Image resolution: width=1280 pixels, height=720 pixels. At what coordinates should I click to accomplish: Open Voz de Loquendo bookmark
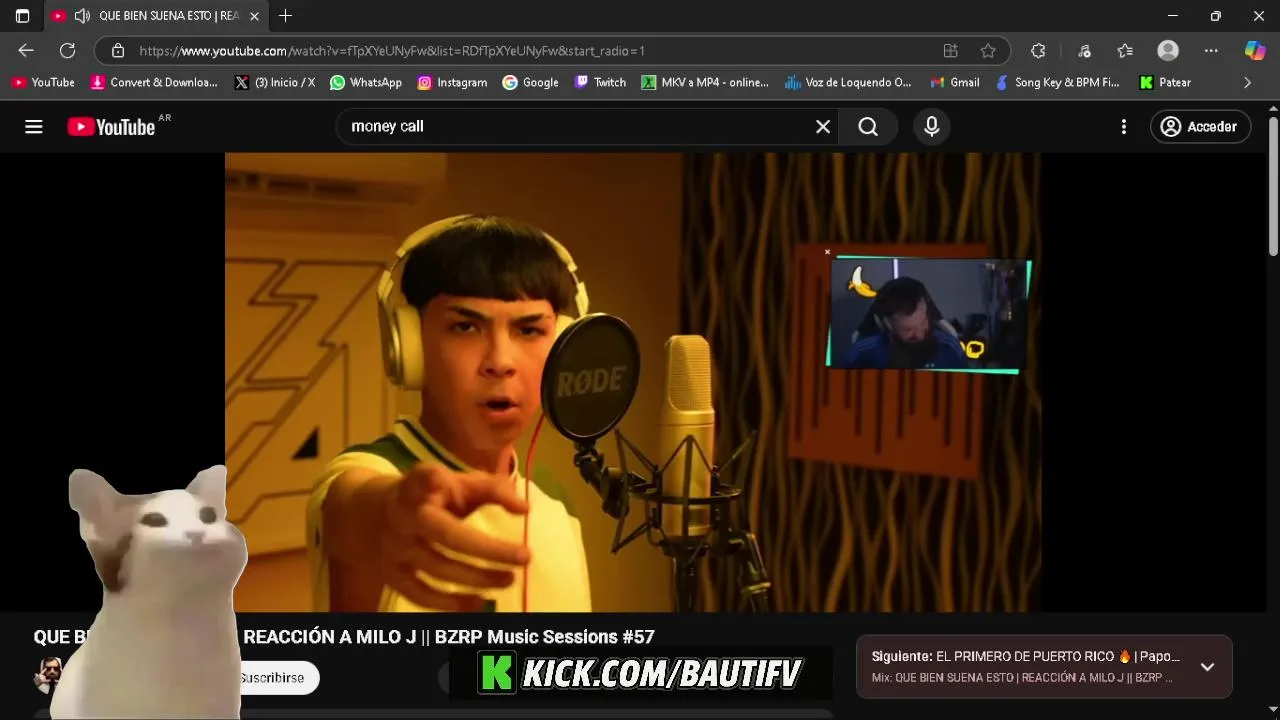849,83
